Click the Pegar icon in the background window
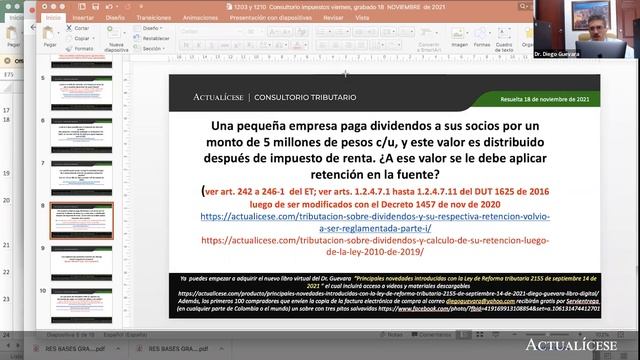The height and width of the screenshot is (360, 640). coord(11,33)
